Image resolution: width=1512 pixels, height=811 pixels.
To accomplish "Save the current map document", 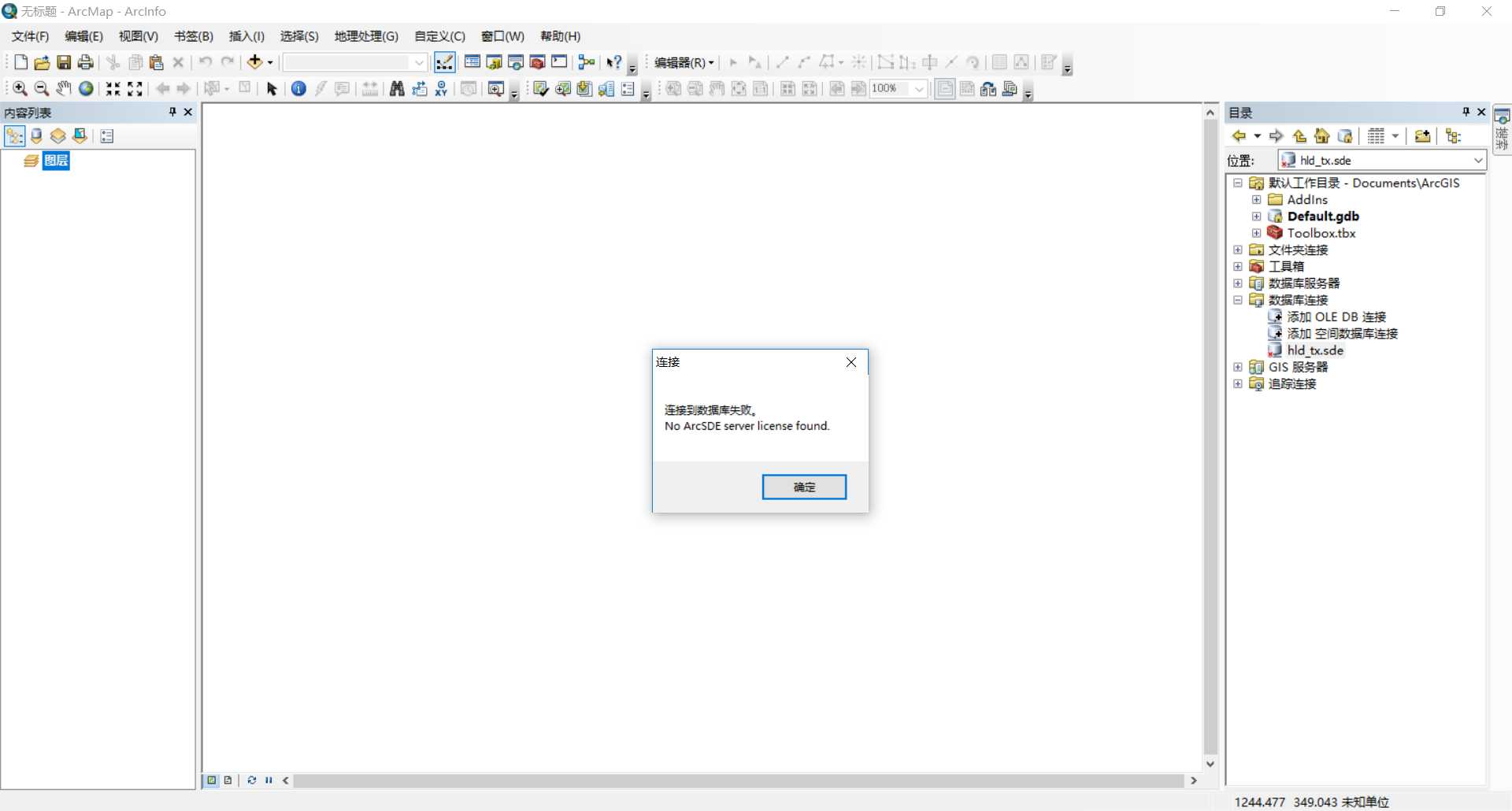I will tap(64, 62).
